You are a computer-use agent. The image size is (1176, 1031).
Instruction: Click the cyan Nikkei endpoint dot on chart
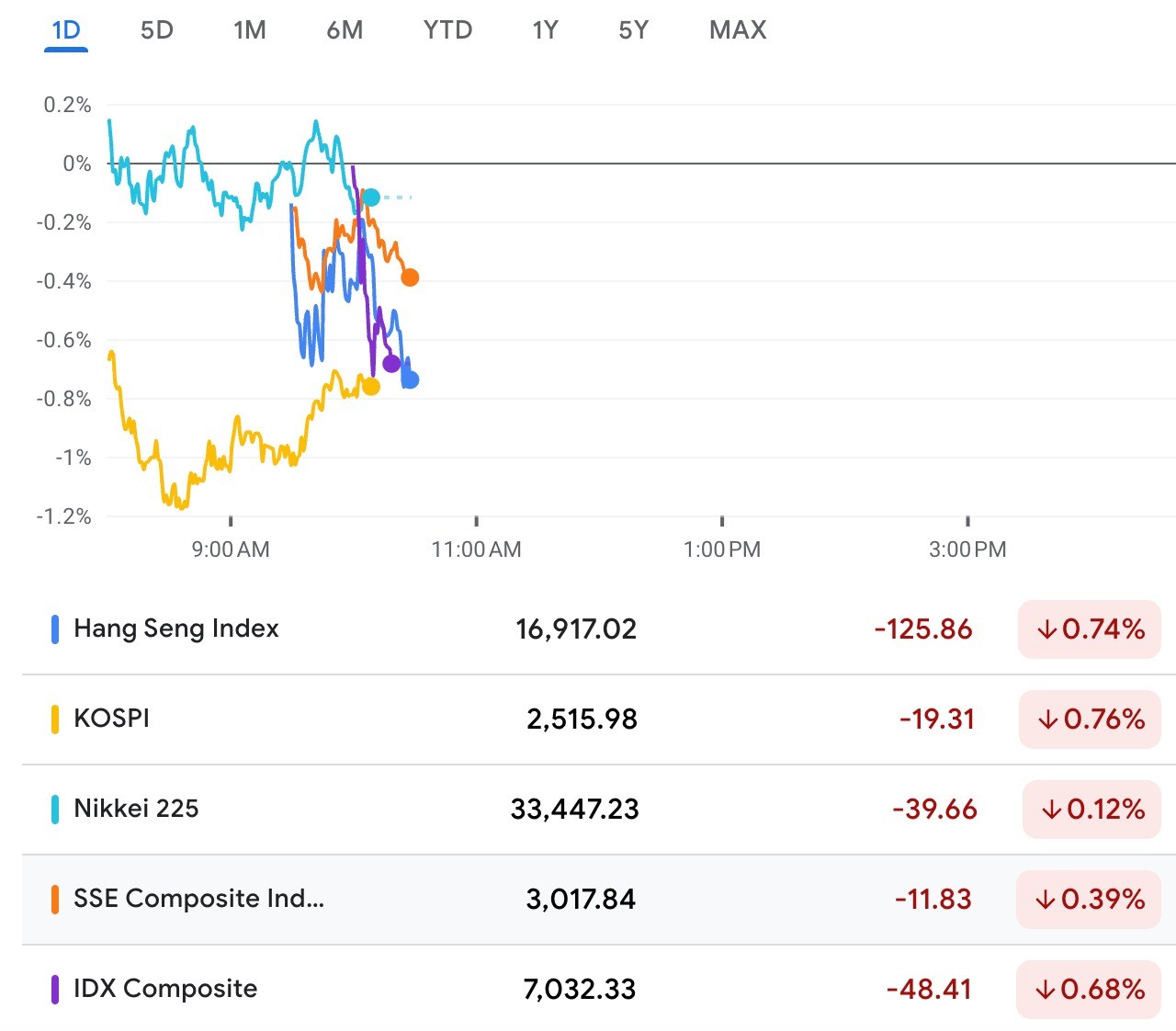(x=370, y=198)
